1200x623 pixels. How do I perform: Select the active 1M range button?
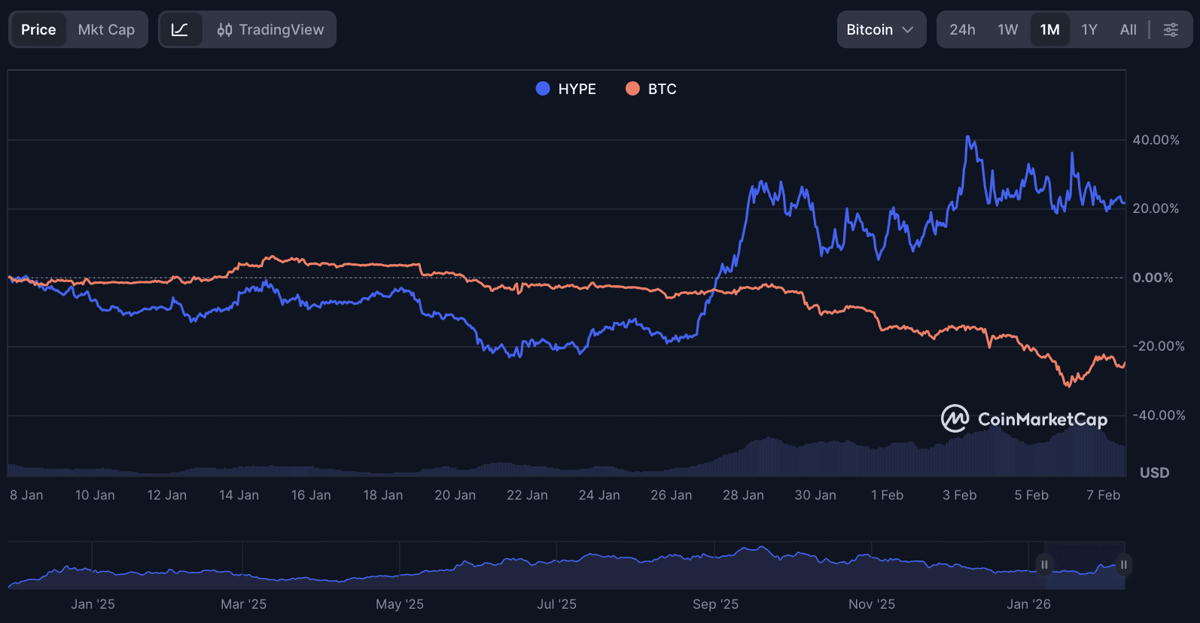pyautogui.click(x=1050, y=30)
